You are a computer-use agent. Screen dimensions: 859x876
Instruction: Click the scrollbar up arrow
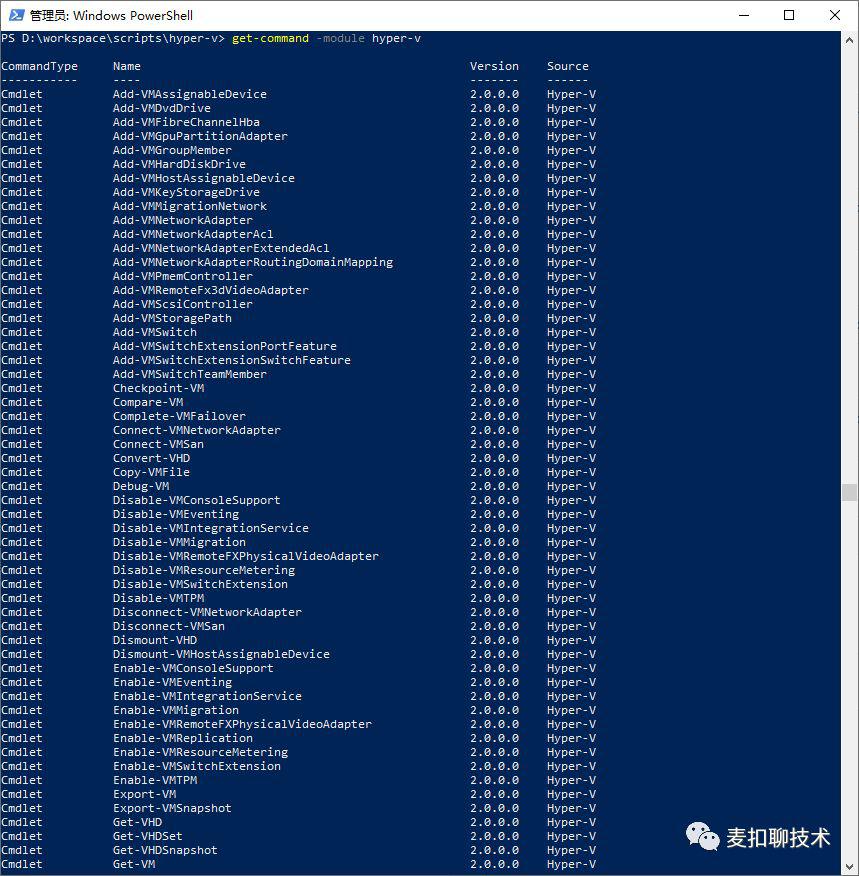[849, 38]
